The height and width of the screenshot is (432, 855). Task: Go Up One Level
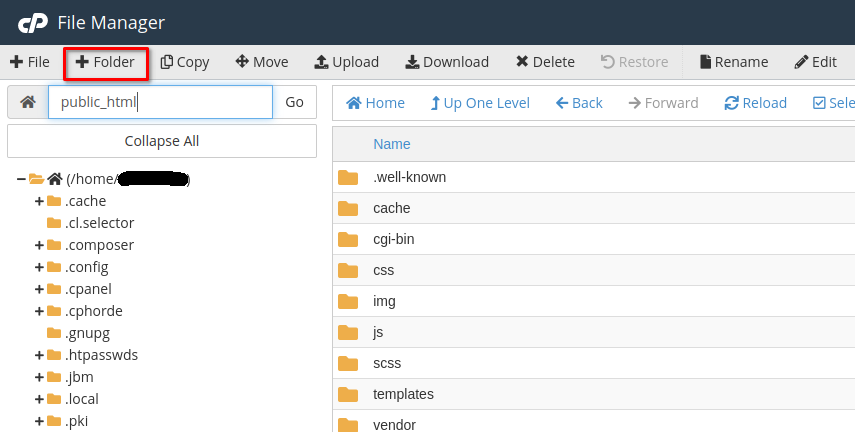click(x=480, y=103)
